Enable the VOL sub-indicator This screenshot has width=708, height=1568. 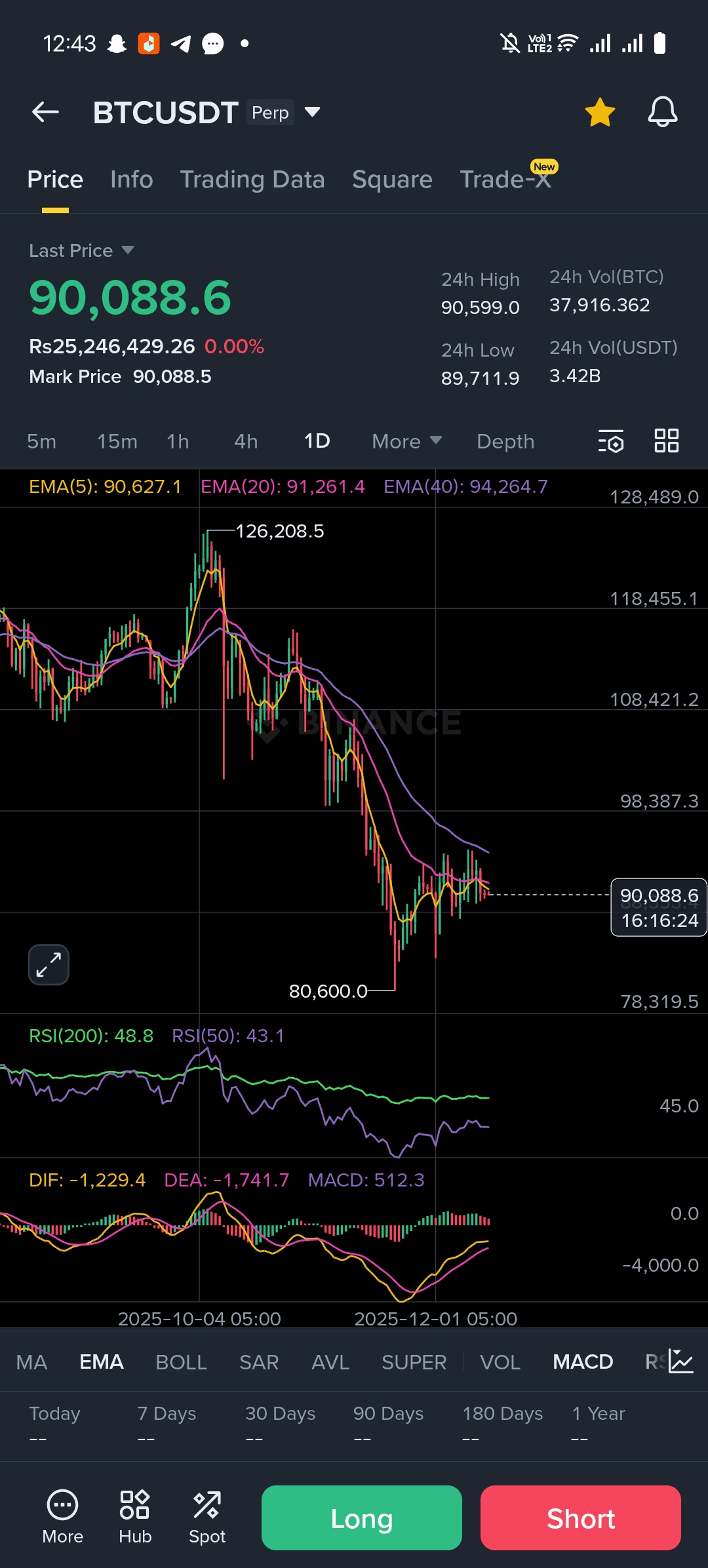tap(500, 1362)
